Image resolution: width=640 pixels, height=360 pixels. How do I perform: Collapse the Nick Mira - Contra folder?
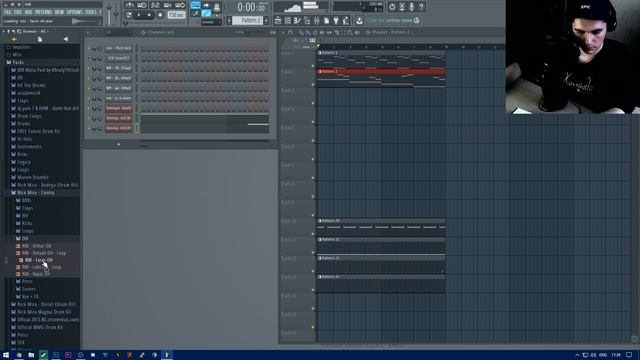pos(36,193)
